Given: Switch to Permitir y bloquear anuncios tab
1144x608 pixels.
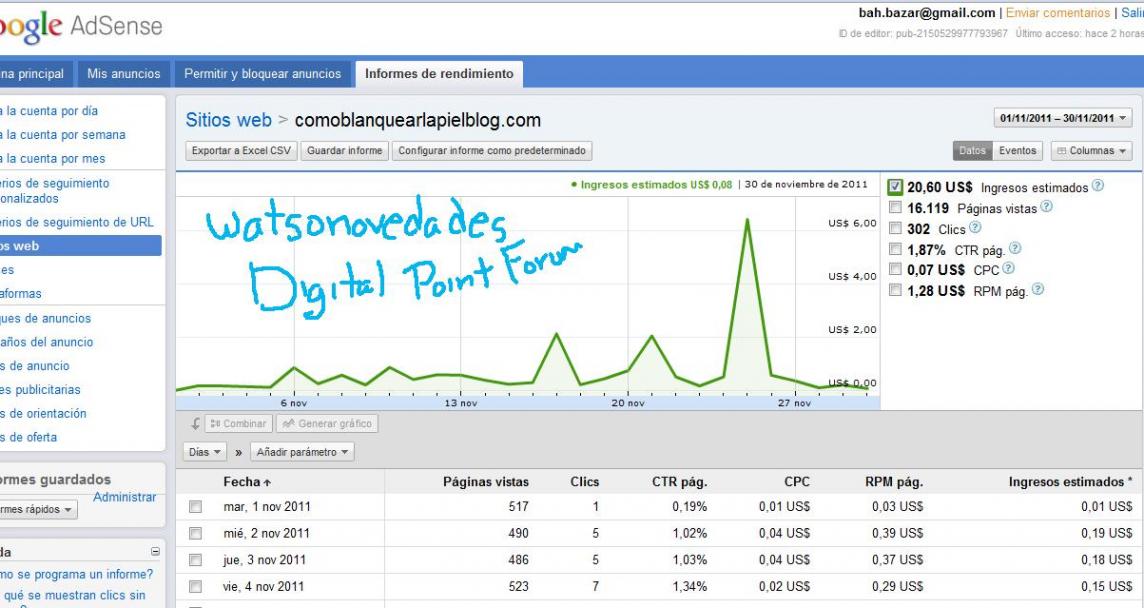Looking at the screenshot, I should click(262, 74).
